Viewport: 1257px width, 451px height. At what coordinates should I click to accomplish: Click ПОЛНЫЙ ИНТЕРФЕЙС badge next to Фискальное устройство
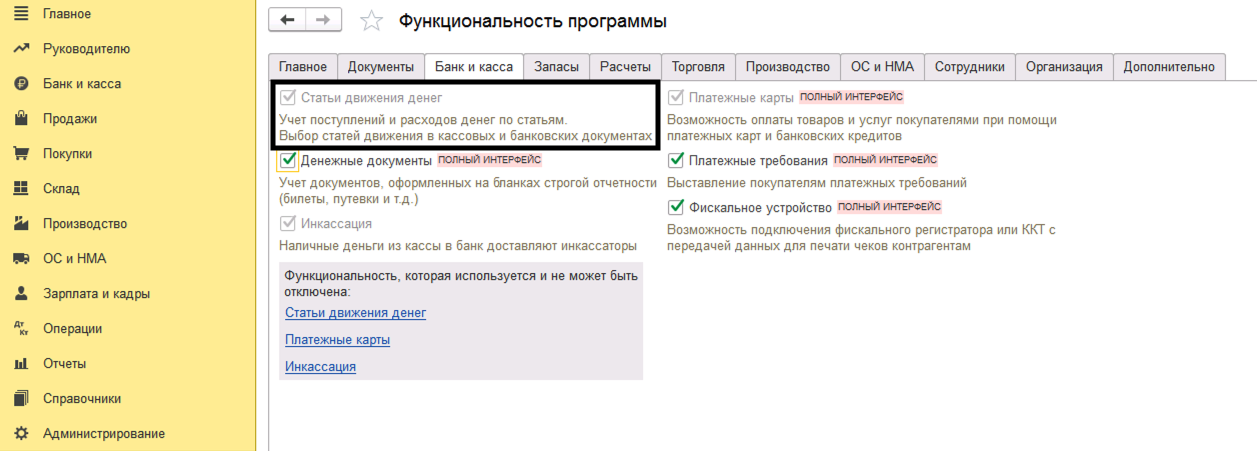[889, 207]
